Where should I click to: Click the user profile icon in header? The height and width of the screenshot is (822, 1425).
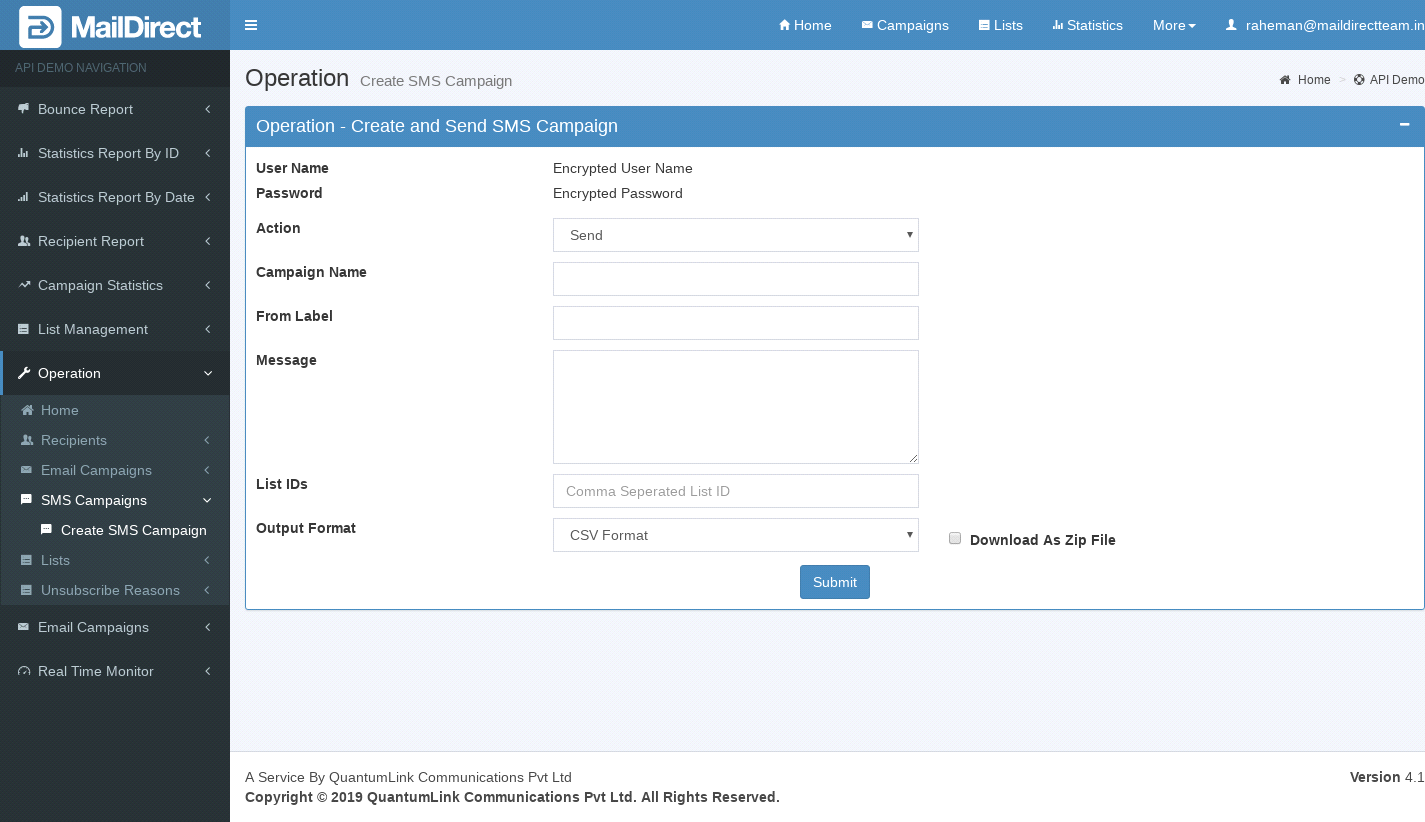(1231, 25)
